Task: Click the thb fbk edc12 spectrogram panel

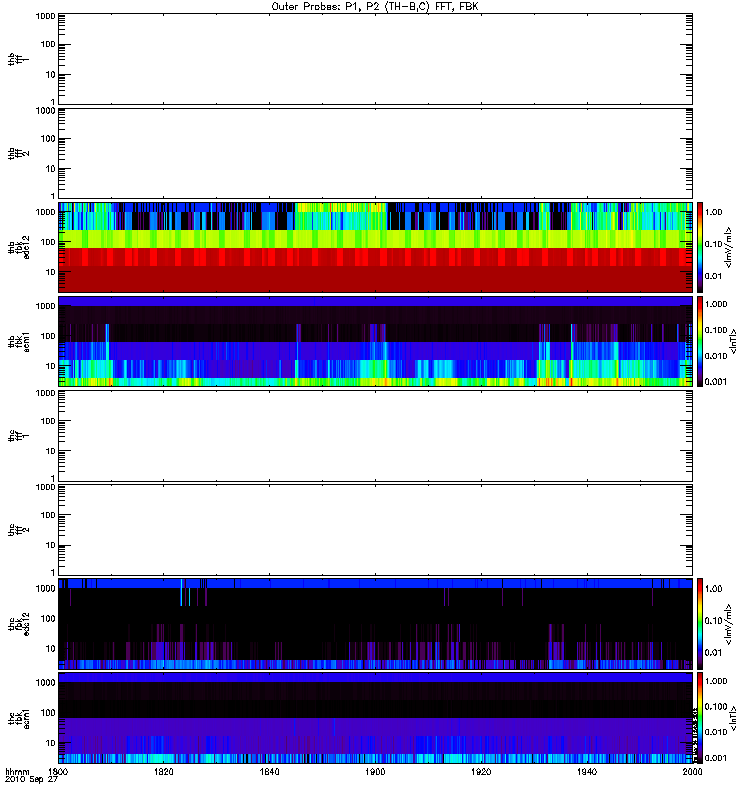Action: 375,247
